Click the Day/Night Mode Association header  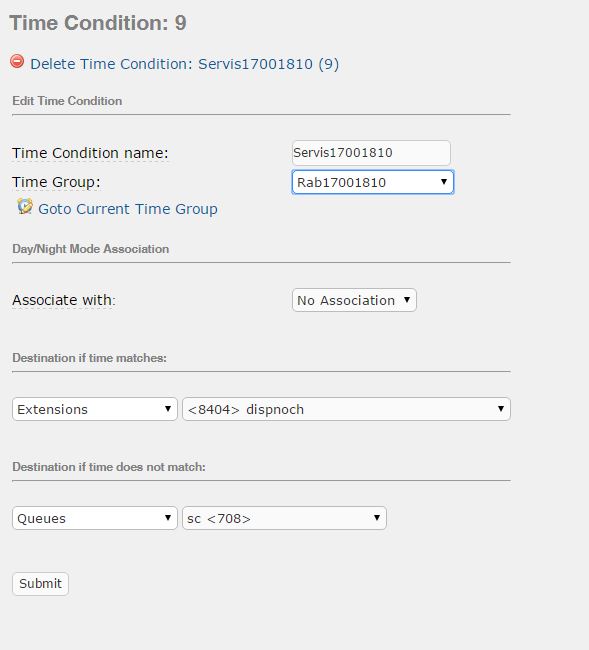91,249
